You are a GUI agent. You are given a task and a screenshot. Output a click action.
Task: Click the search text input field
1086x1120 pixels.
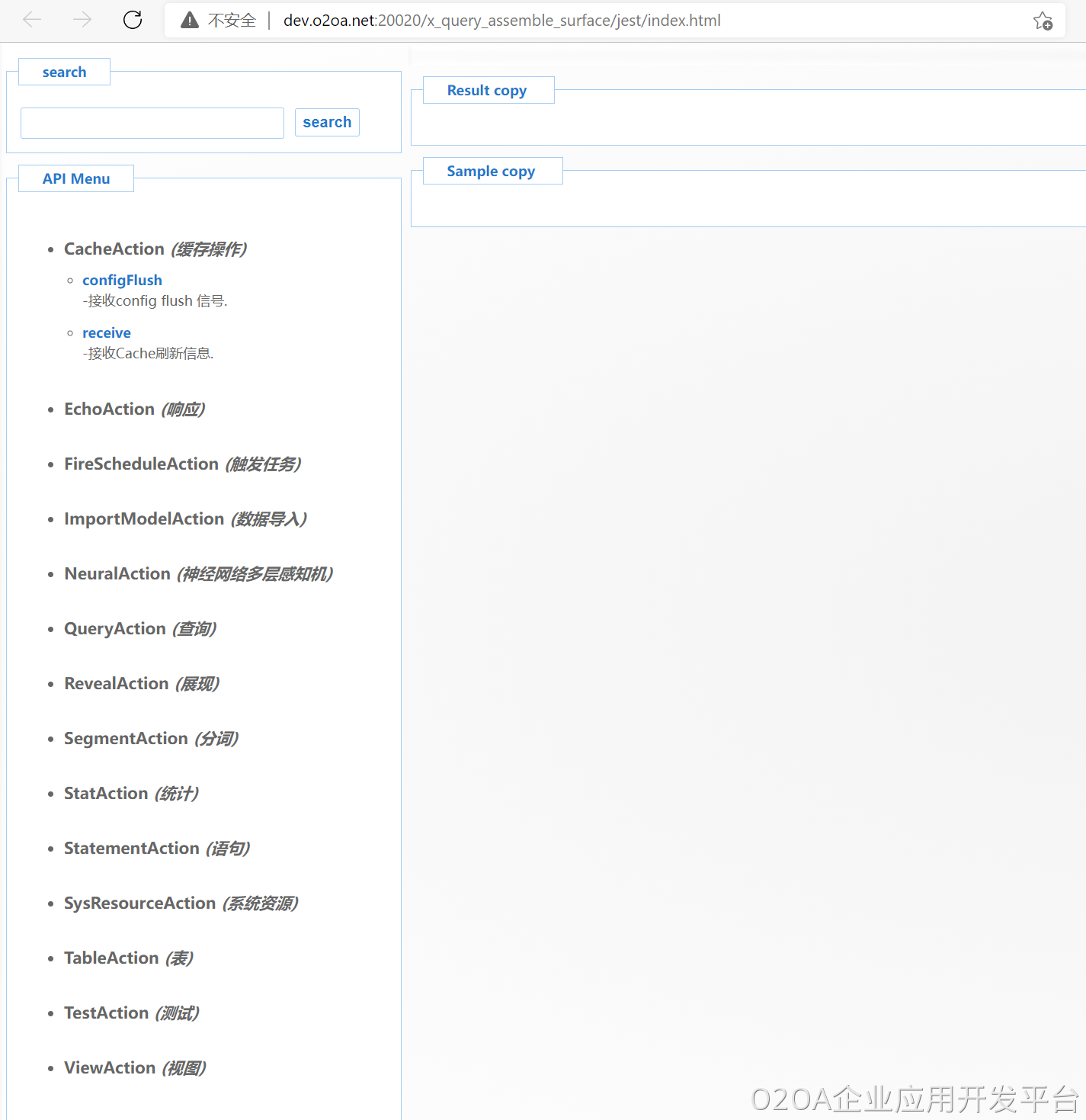[152, 123]
